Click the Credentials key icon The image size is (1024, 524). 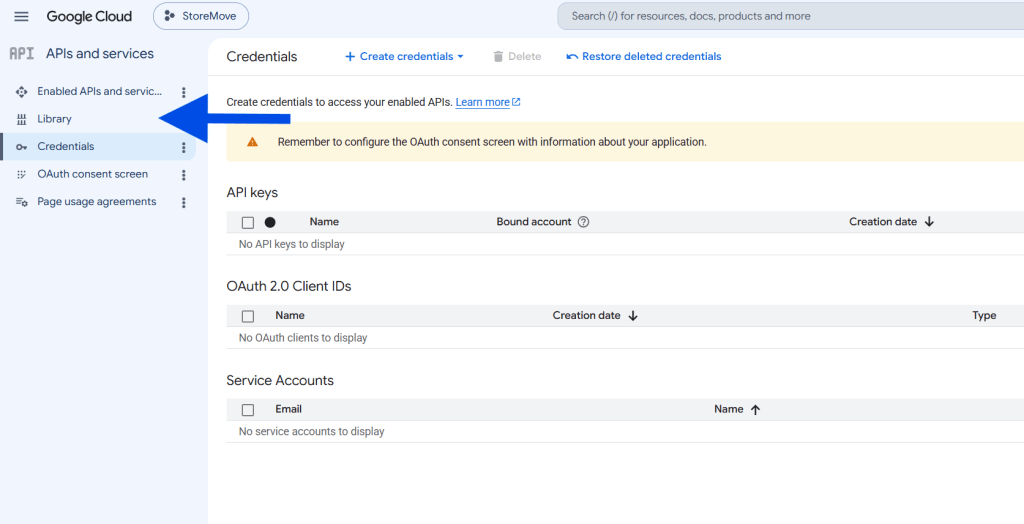coord(22,147)
